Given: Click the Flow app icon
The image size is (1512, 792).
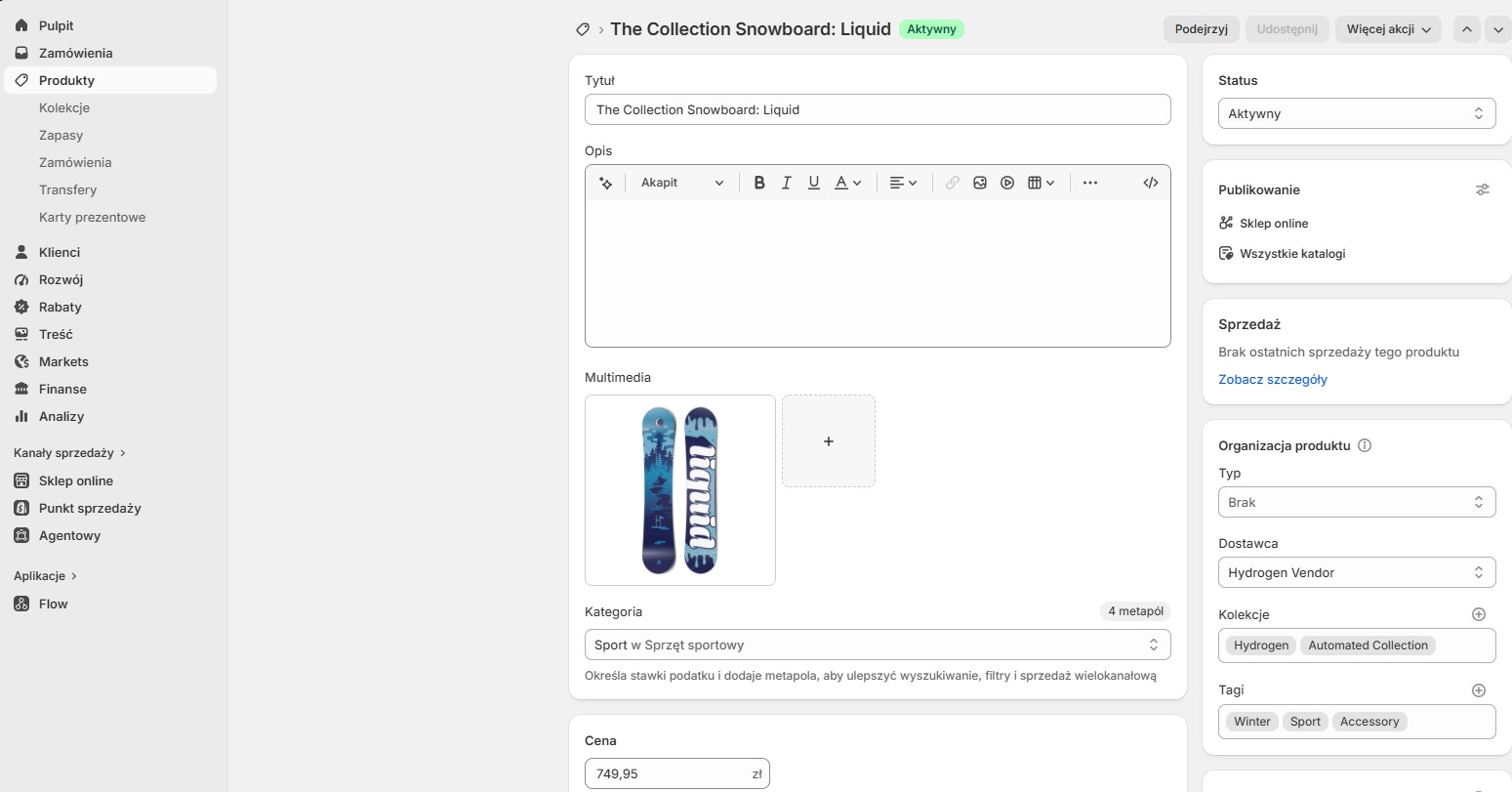Looking at the screenshot, I should click(x=21, y=604).
